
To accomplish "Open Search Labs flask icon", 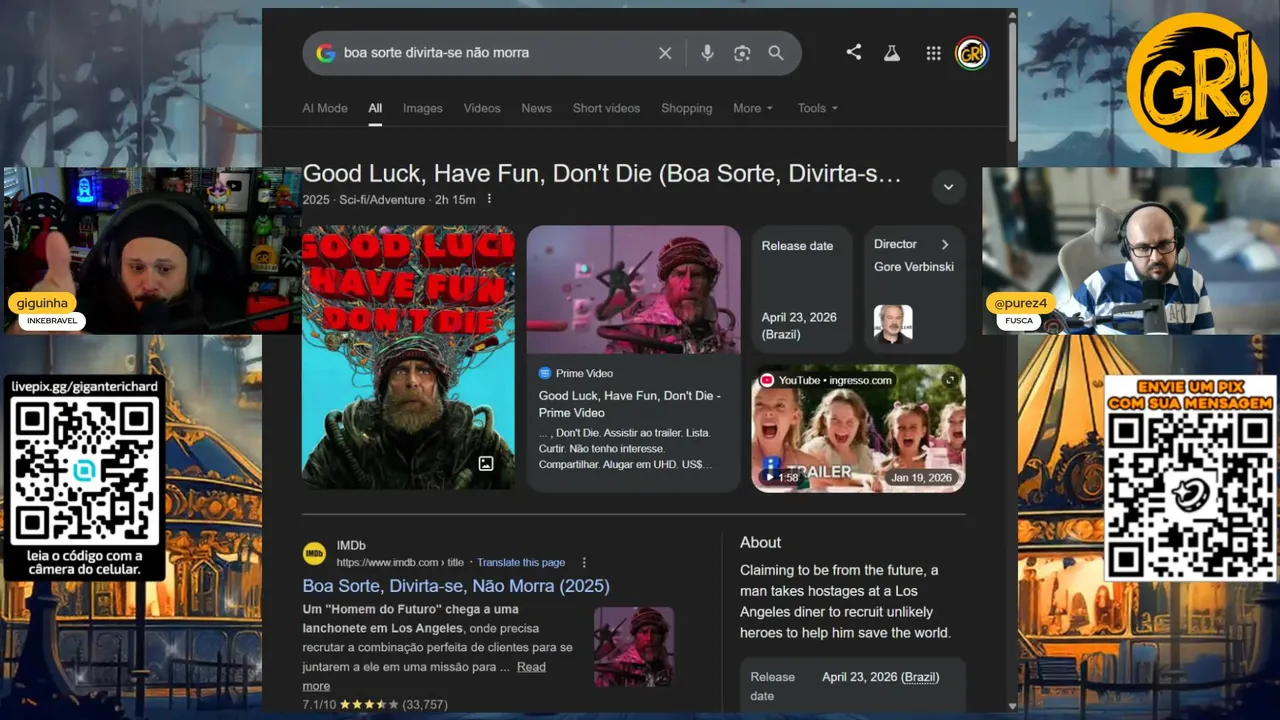I will pos(892,53).
